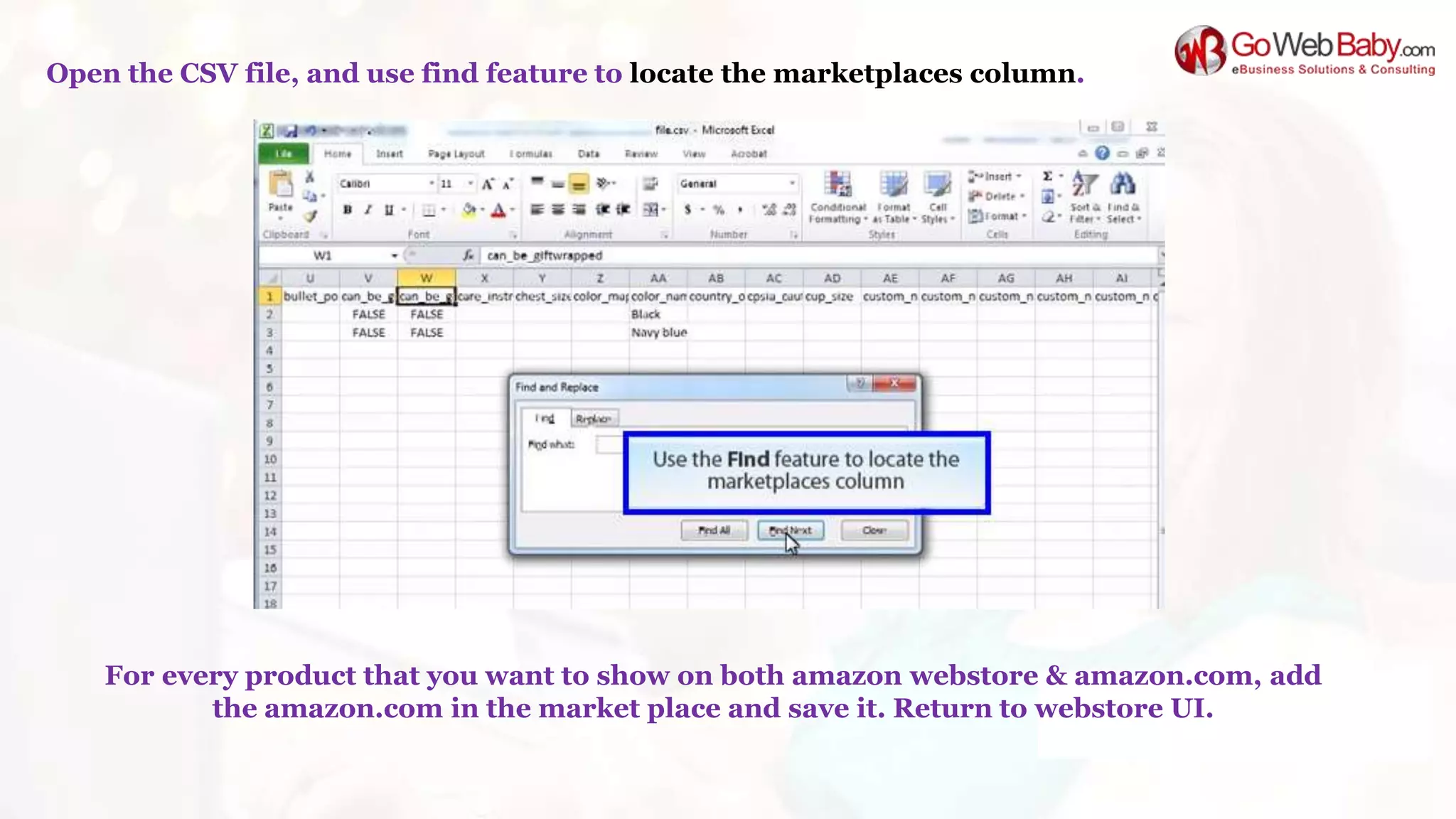The height and width of the screenshot is (819, 1456).
Task: Expand the Name Box dropdown arrow
Action: tap(395, 255)
